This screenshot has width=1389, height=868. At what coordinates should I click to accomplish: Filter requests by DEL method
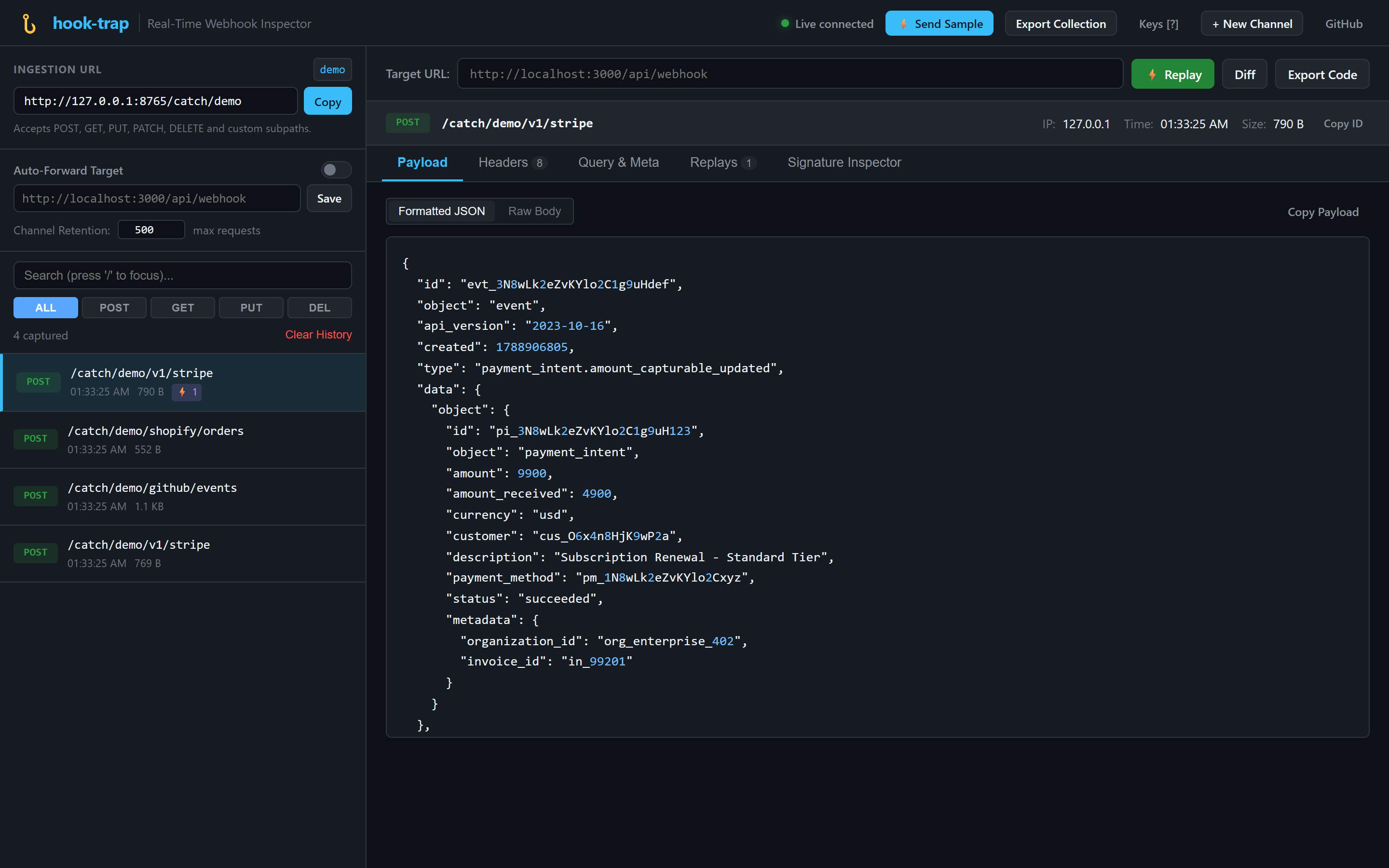[320, 308]
